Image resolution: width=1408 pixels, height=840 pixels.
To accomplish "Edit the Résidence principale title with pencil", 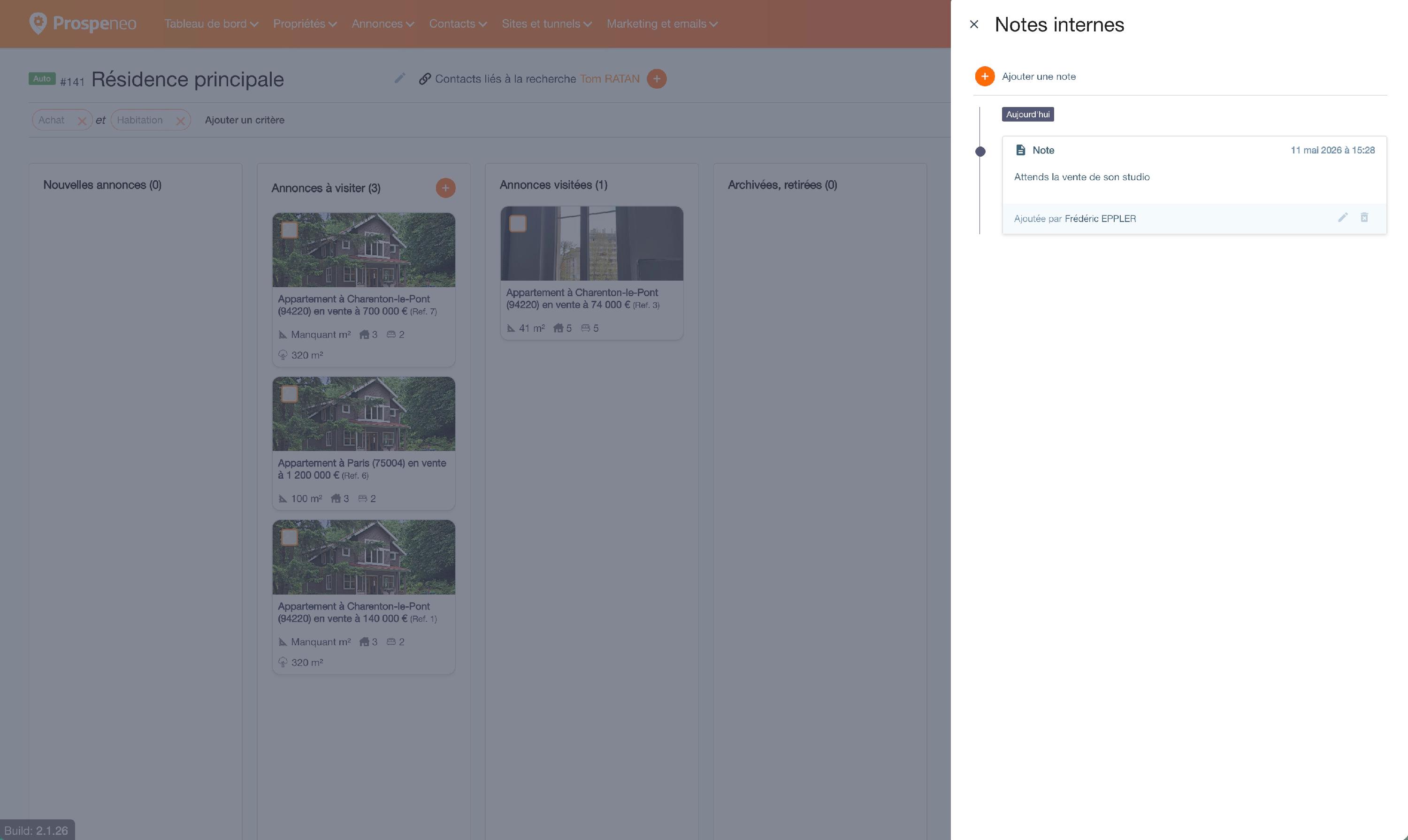I will pos(400,79).
